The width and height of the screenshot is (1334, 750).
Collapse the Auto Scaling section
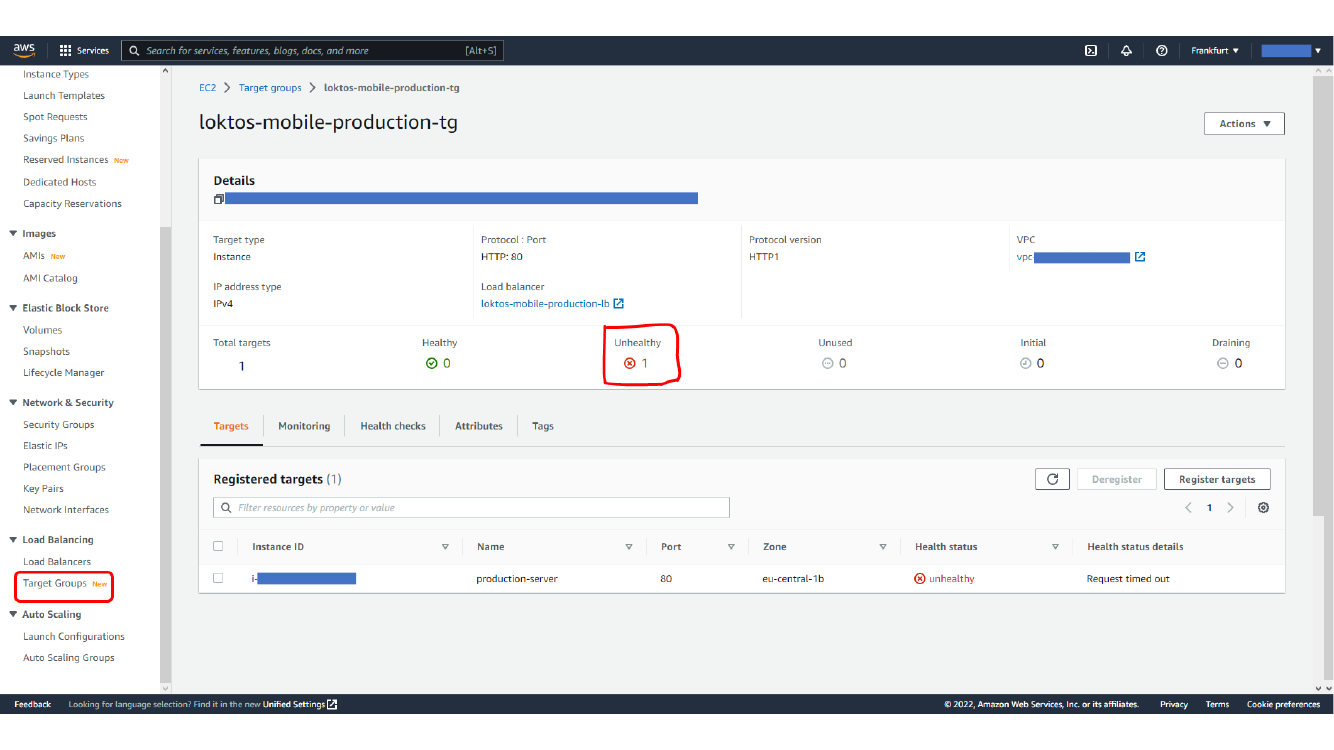[13, 615]
